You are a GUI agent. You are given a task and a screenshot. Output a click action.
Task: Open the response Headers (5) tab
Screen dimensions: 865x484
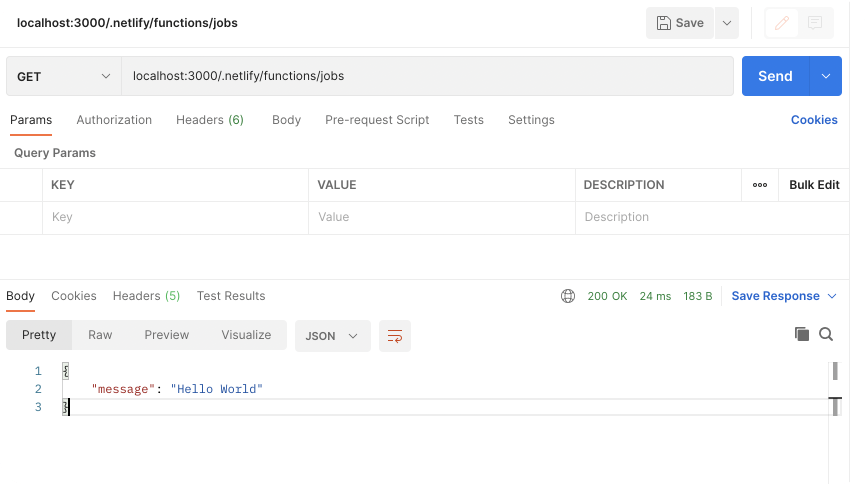[146, 296]
